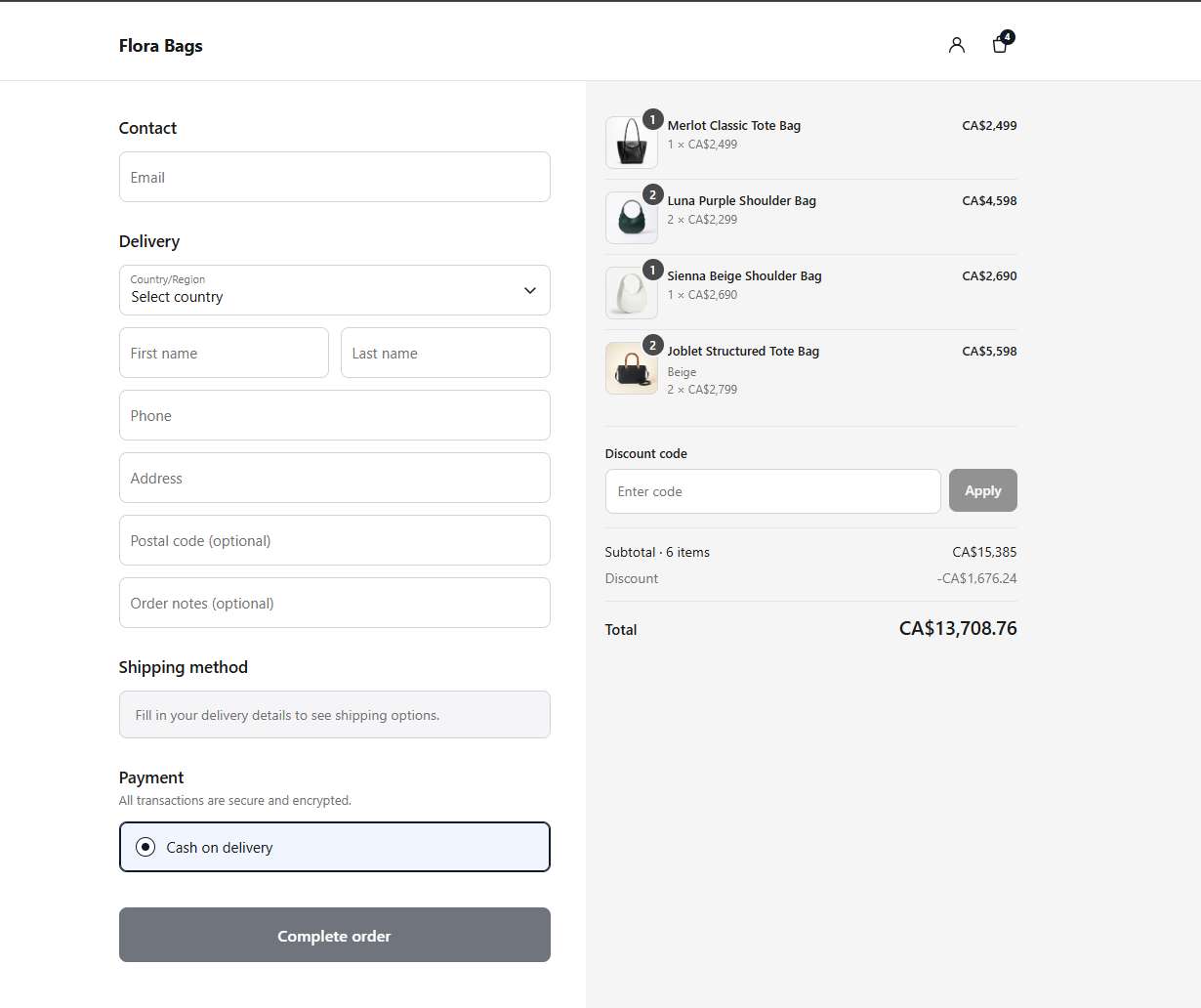The height and width of the screenshot is (1008, 1201).
Task: Click into the Address field
Action: click(x=335, y=478)
